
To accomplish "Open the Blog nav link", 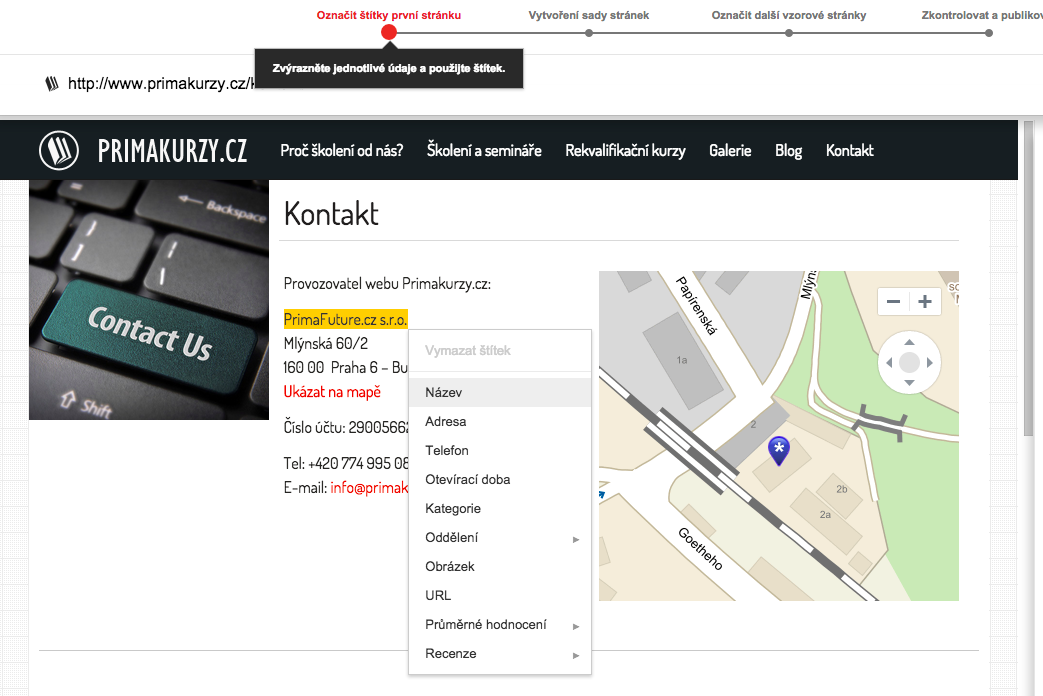I will (x=788, y=150).
